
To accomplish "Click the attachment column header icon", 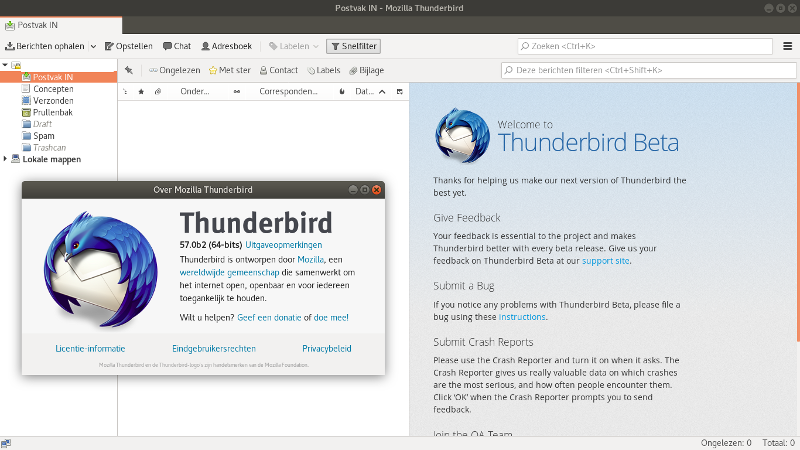I will [x=158, y=92].
